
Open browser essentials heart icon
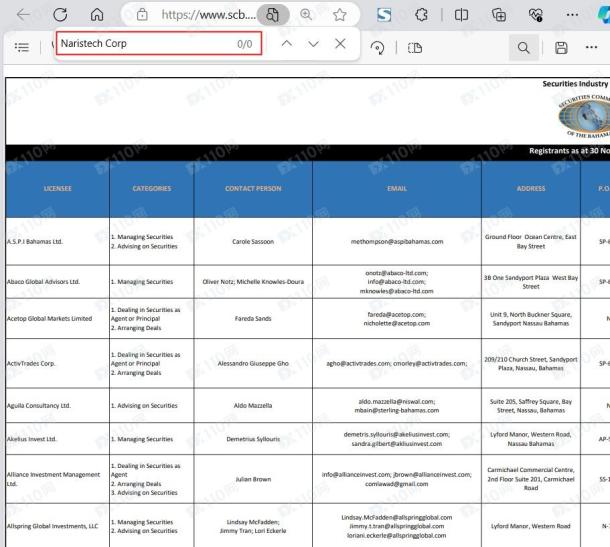[536, 15]
